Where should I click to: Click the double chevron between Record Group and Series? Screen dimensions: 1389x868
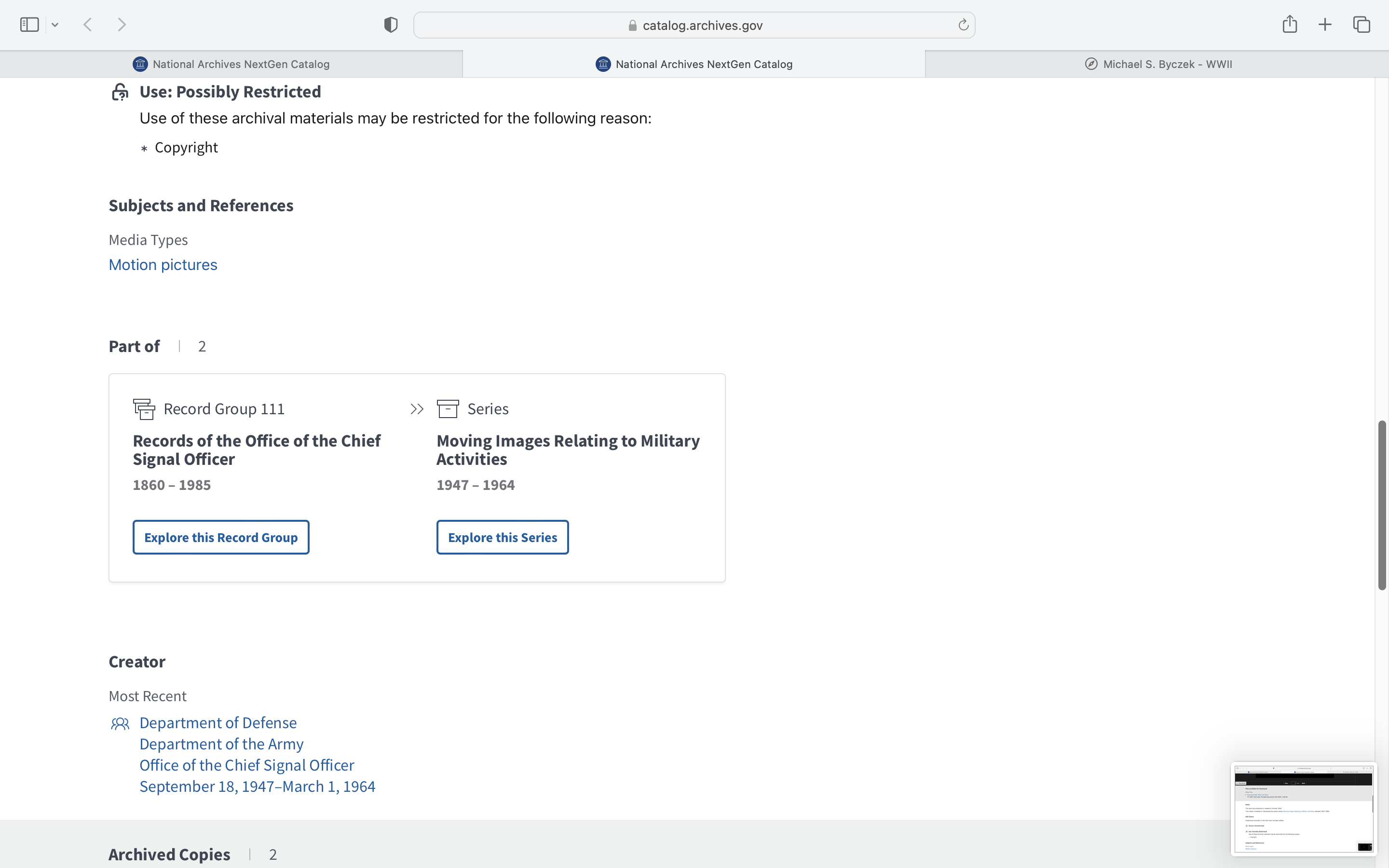point(417,409)
